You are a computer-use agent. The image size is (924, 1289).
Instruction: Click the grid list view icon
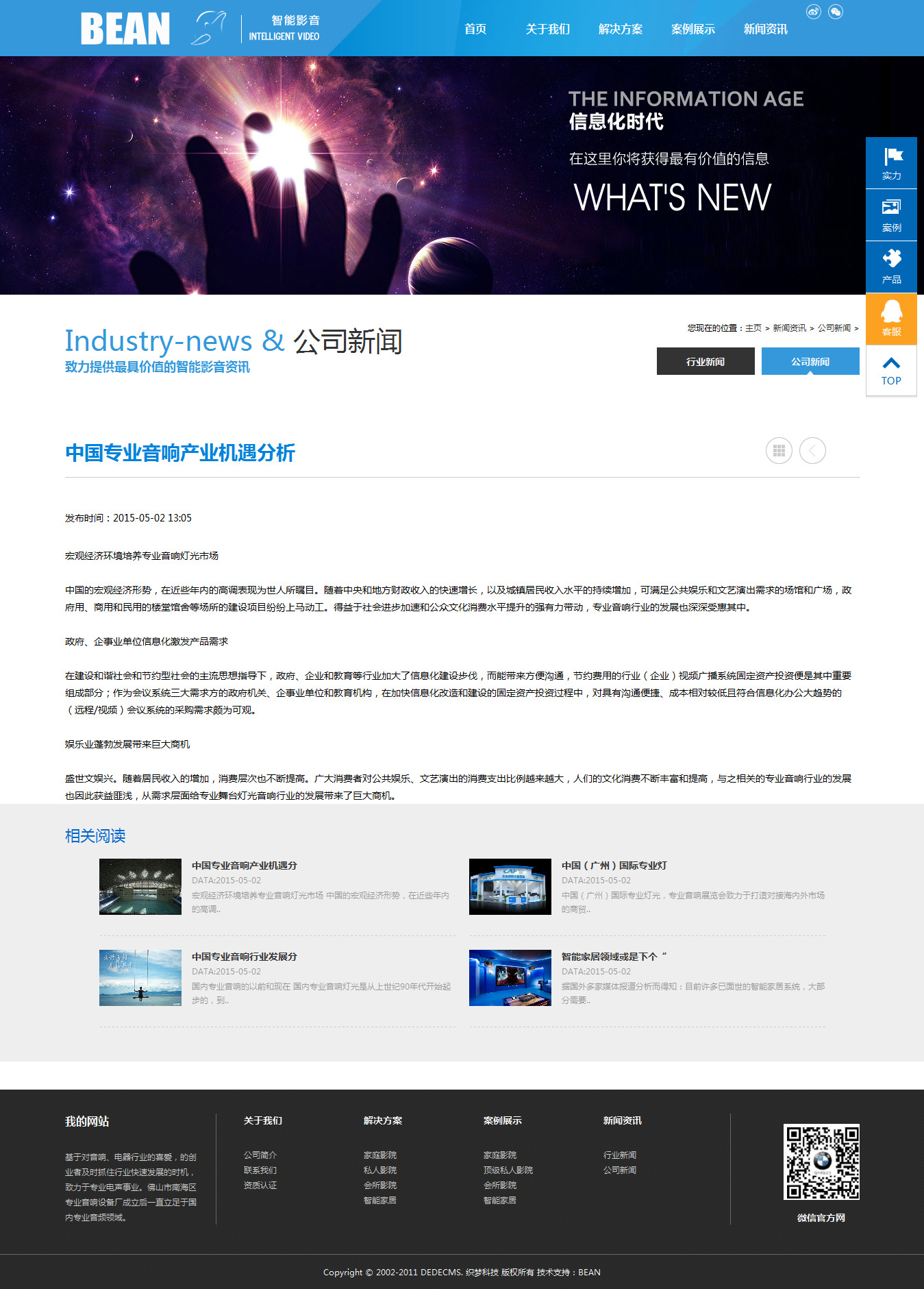[x=779, y=450]
